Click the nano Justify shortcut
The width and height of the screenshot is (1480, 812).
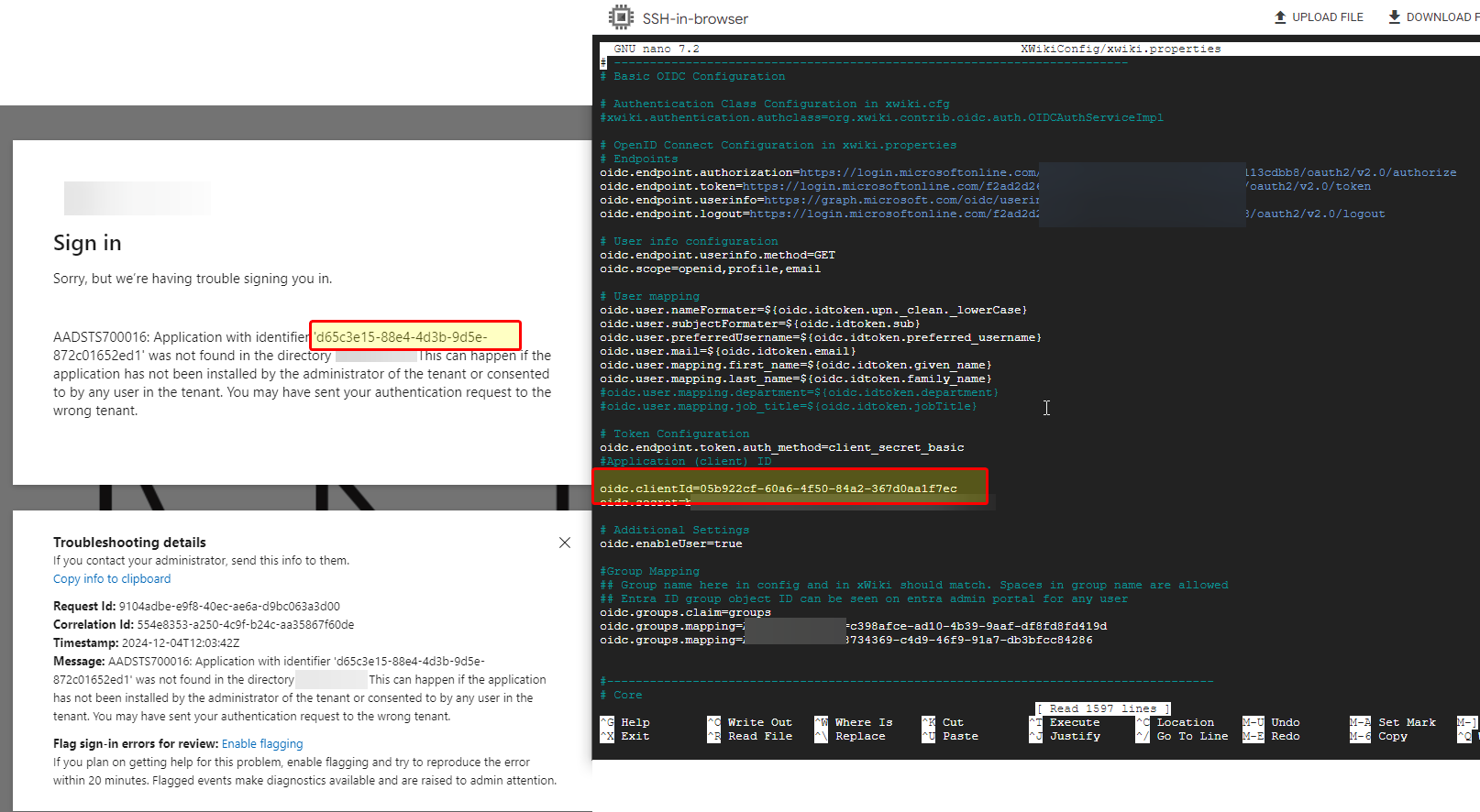click(x=1065, y=736)
